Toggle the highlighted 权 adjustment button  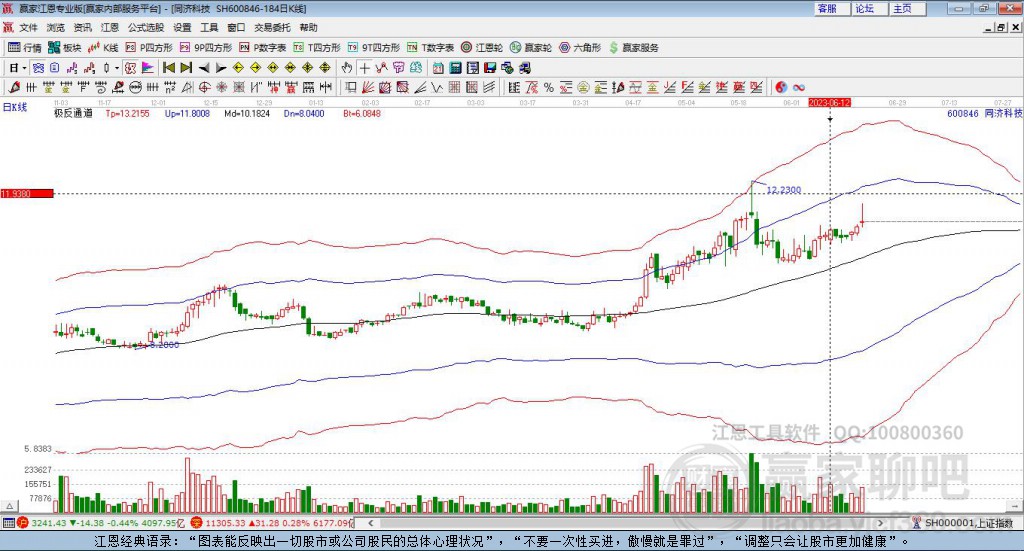pos(131,68)
